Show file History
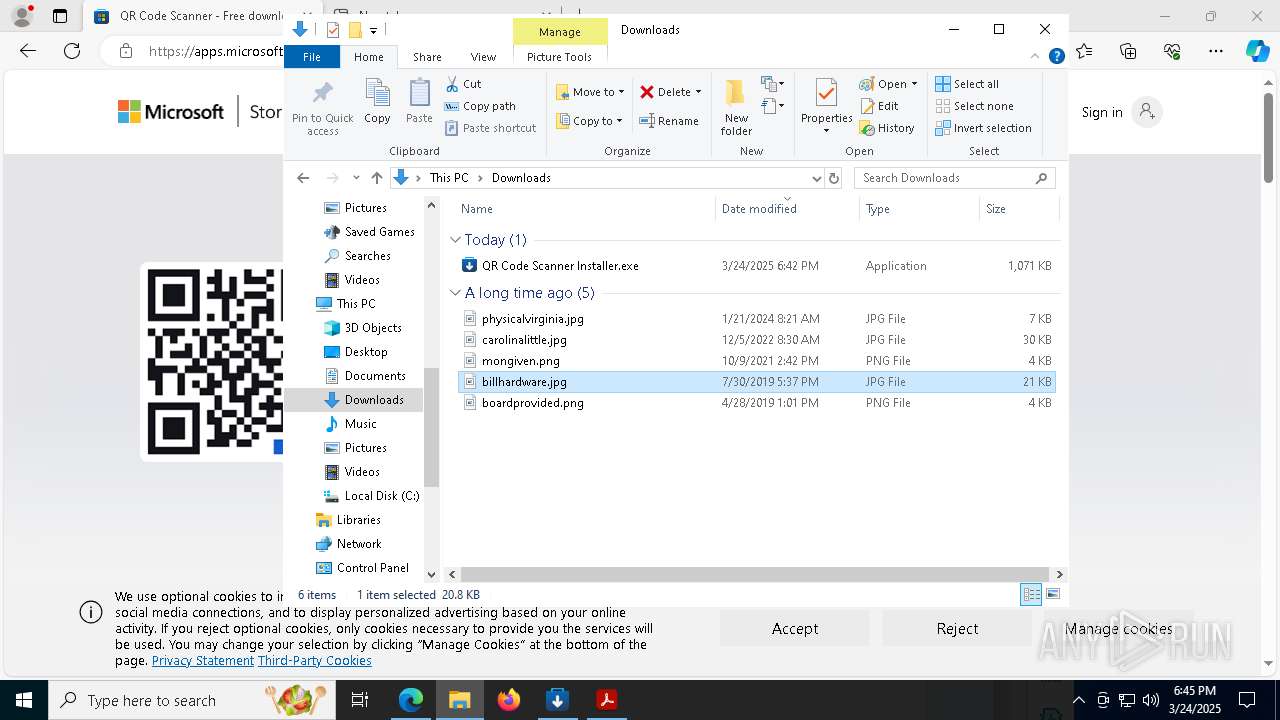Screen dimensions: 1280x720 point(887,128)
